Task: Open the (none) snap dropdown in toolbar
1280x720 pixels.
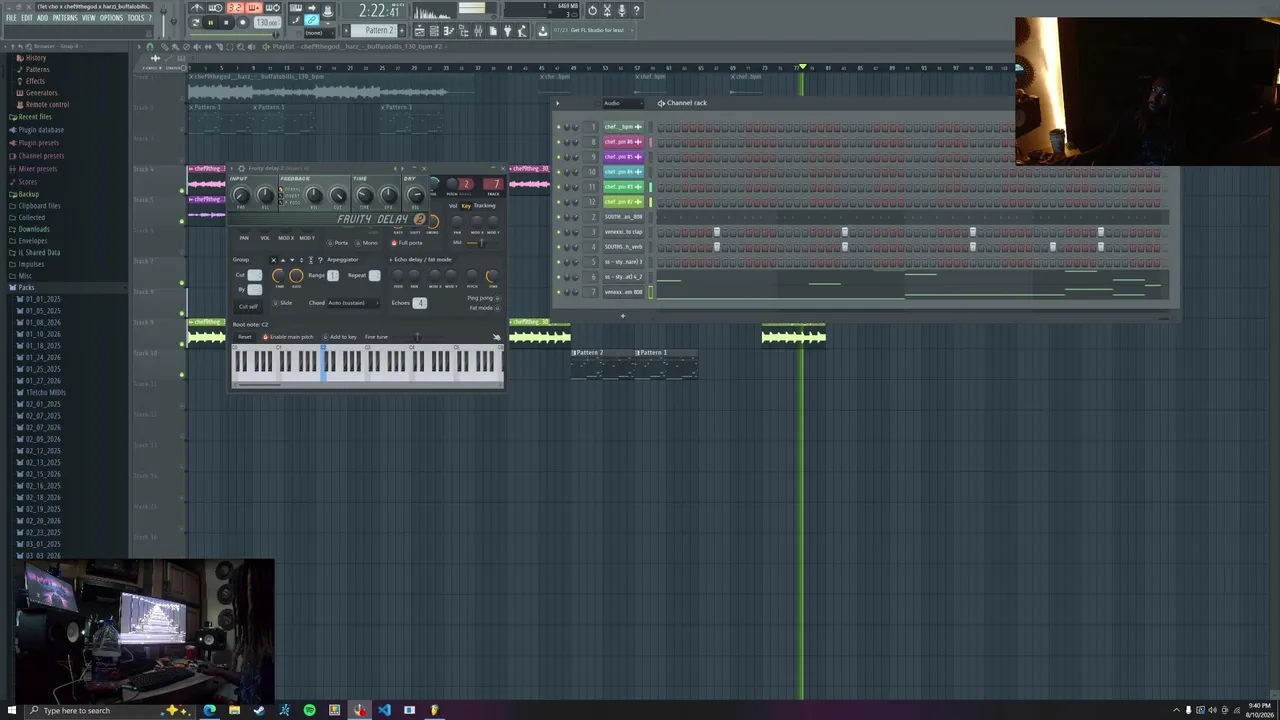Action: pos(319,33)
